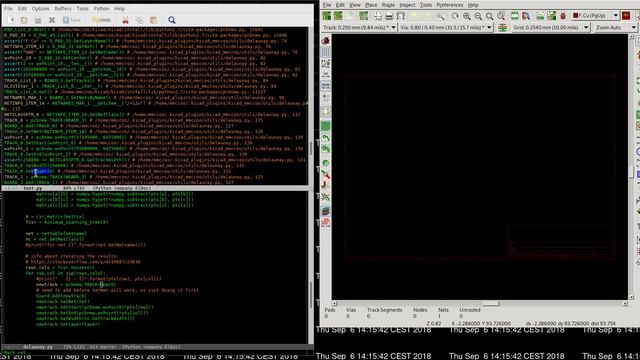Click the Emacs upper window scrollbar
This screenshot has width=640, height=360.
coord(311,106)
